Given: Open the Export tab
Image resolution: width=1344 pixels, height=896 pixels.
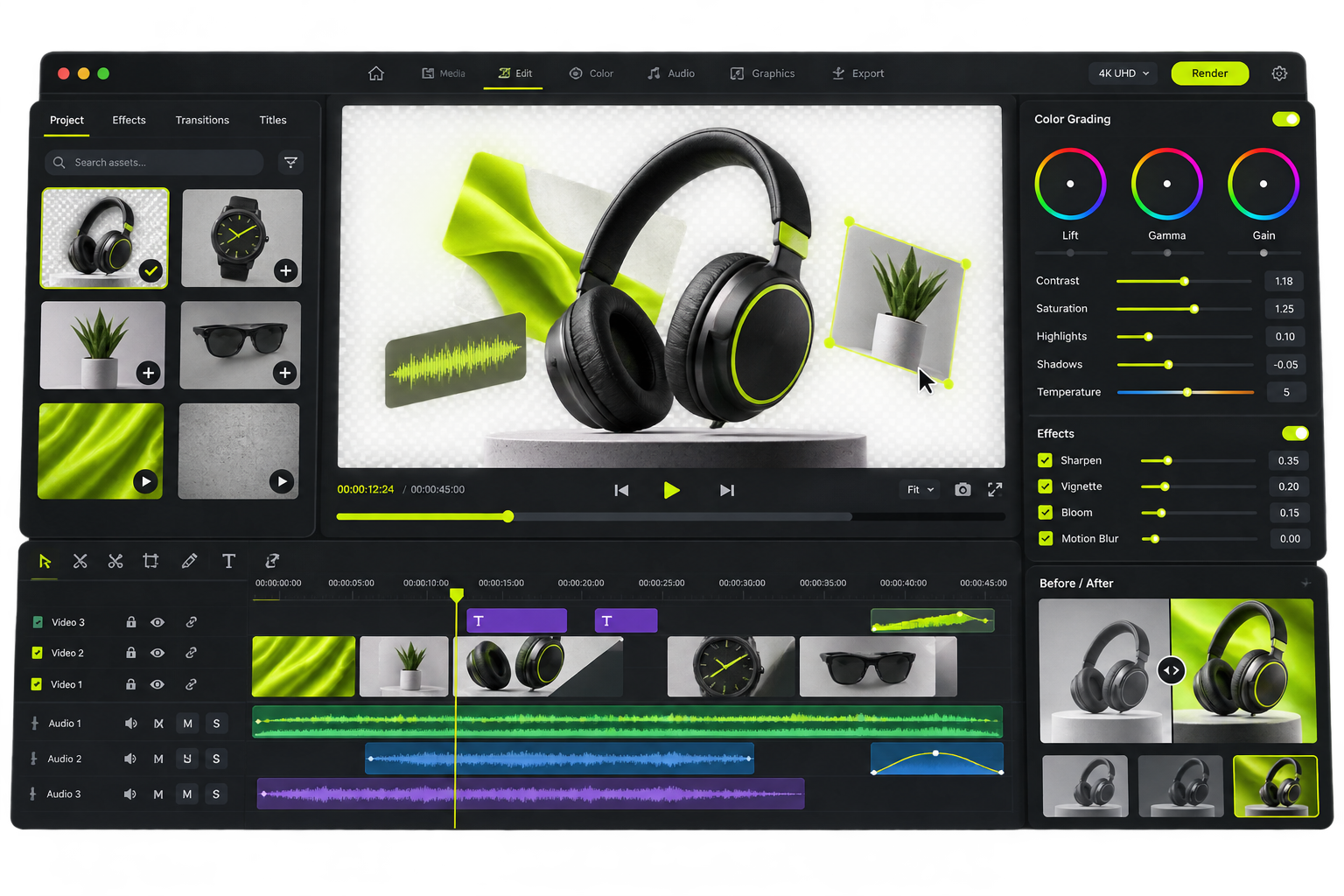Looking at the screenshot, I should coord(857,73).
